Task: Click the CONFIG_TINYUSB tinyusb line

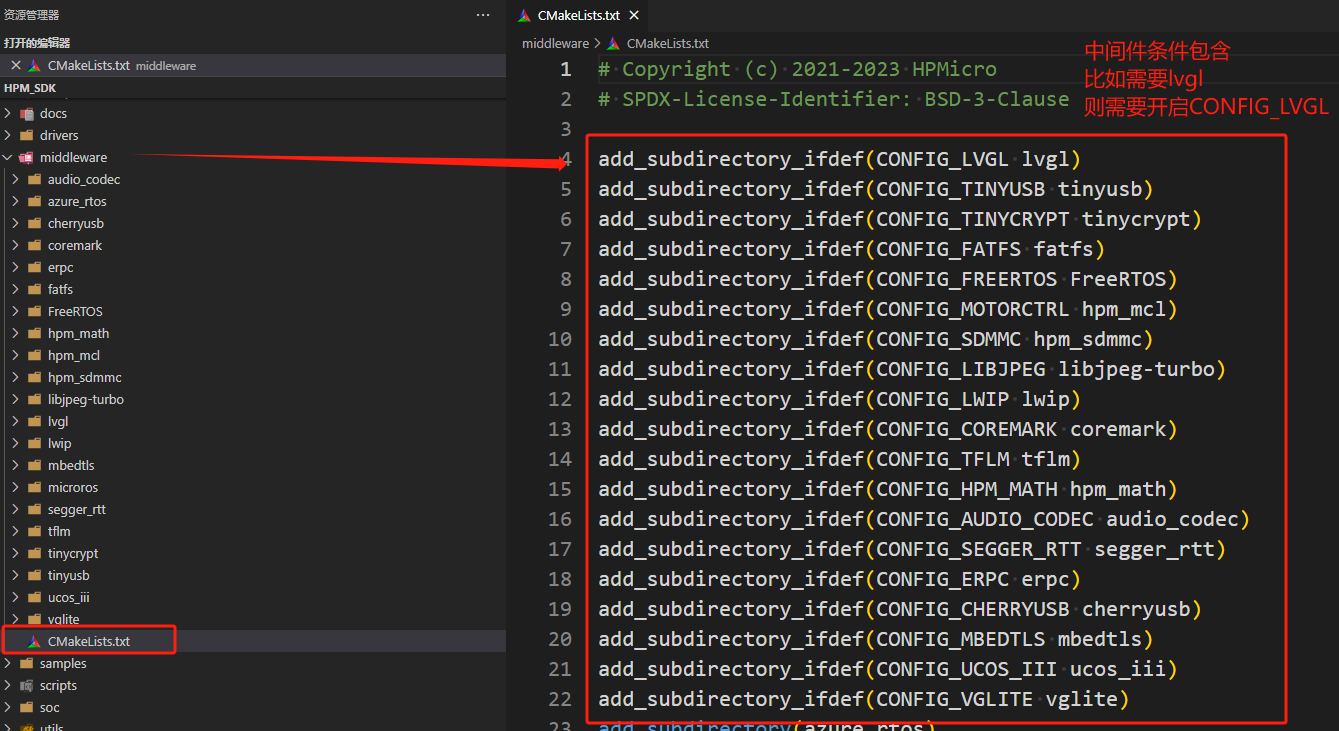Action: coord(876,189)
